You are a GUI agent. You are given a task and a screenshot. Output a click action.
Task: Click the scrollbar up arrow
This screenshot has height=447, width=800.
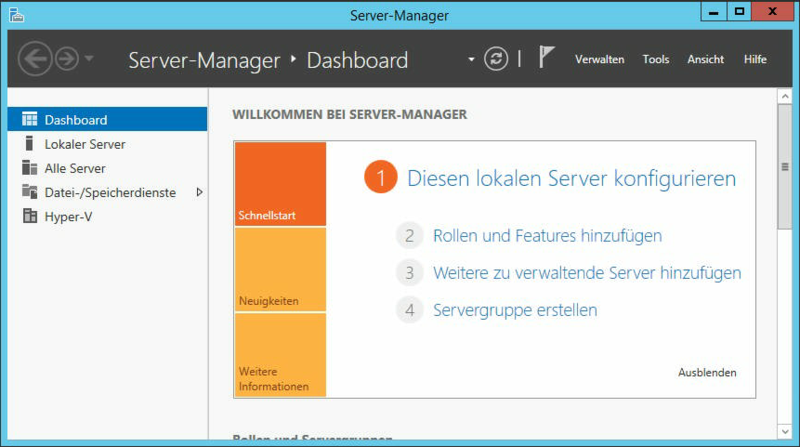(x=785, y=96)
